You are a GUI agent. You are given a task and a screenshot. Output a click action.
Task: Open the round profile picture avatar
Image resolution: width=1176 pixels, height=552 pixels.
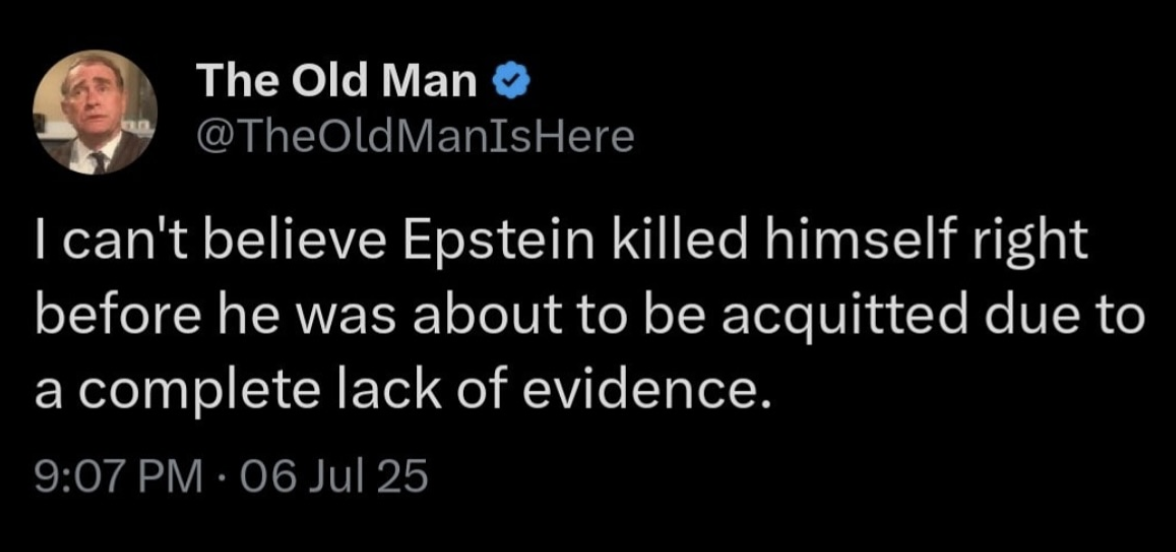click(x=95, y=113)
